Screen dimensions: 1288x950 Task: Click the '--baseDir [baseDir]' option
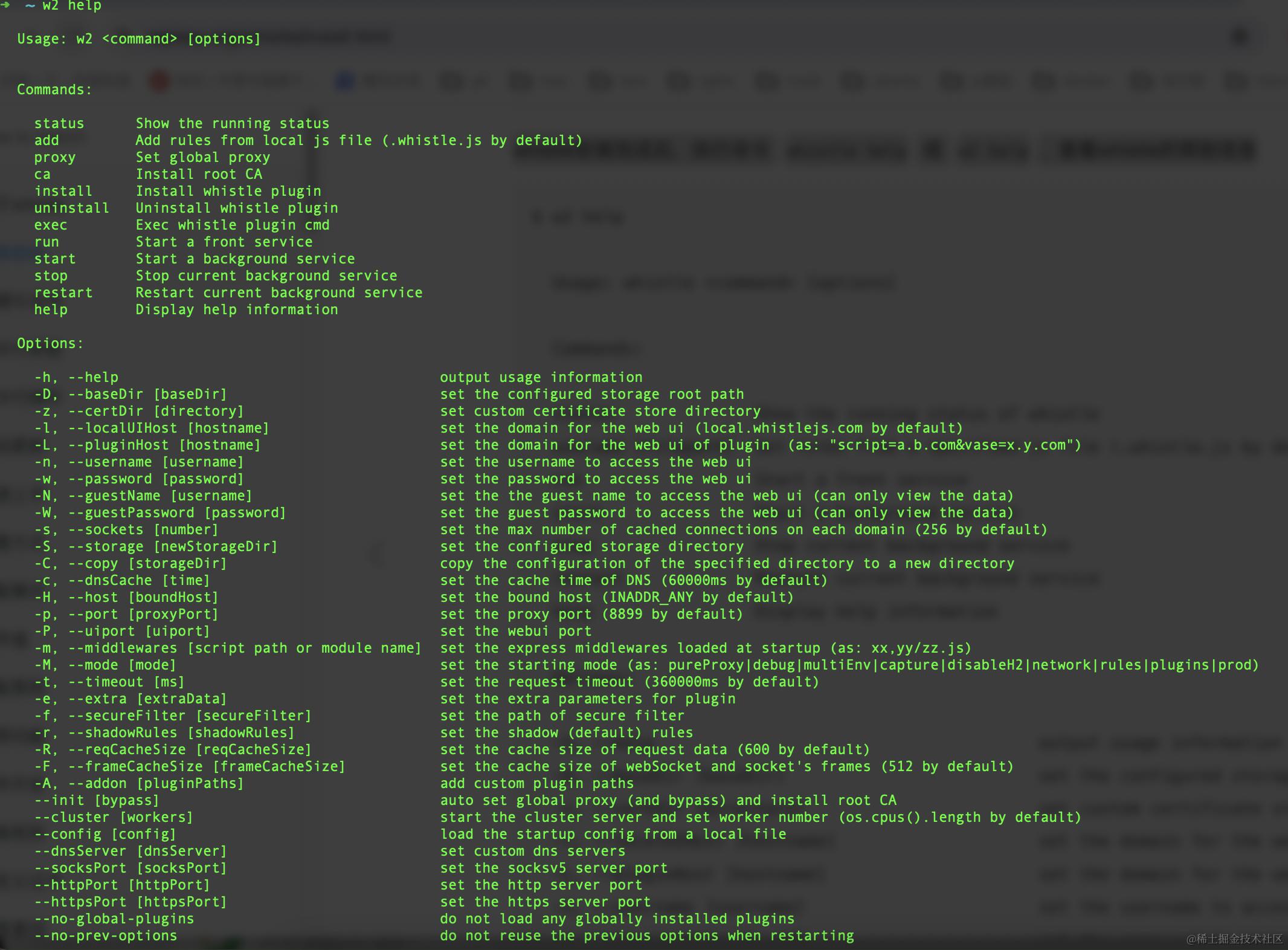(x=147, y=394)
